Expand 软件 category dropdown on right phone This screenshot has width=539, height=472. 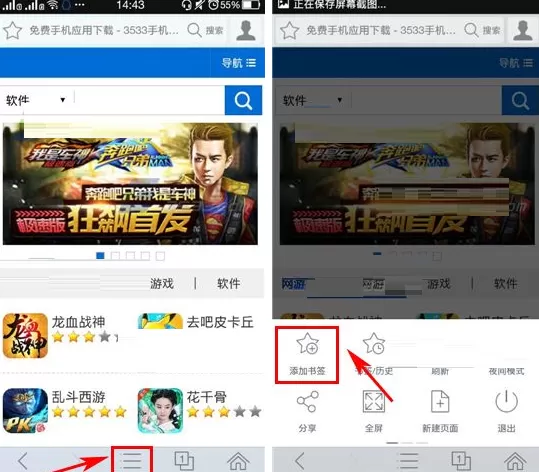[x=312, y=100]
